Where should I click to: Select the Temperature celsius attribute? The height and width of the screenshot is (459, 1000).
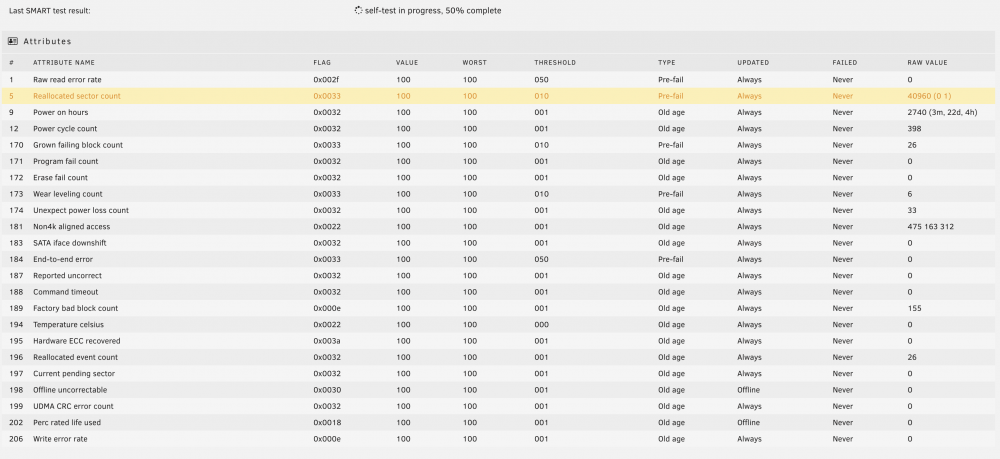(68, 324)
